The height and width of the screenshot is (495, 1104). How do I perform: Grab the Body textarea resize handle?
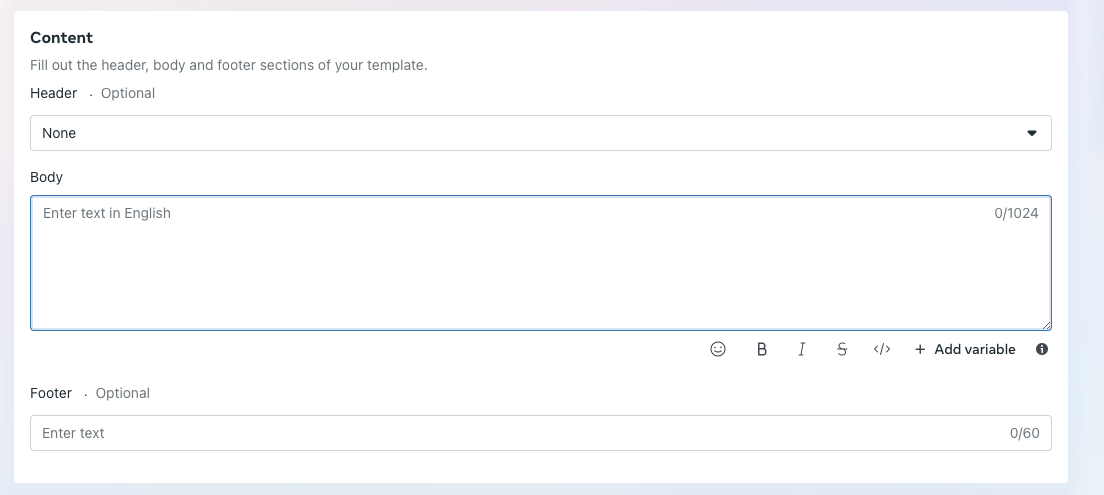(1046, 325)
